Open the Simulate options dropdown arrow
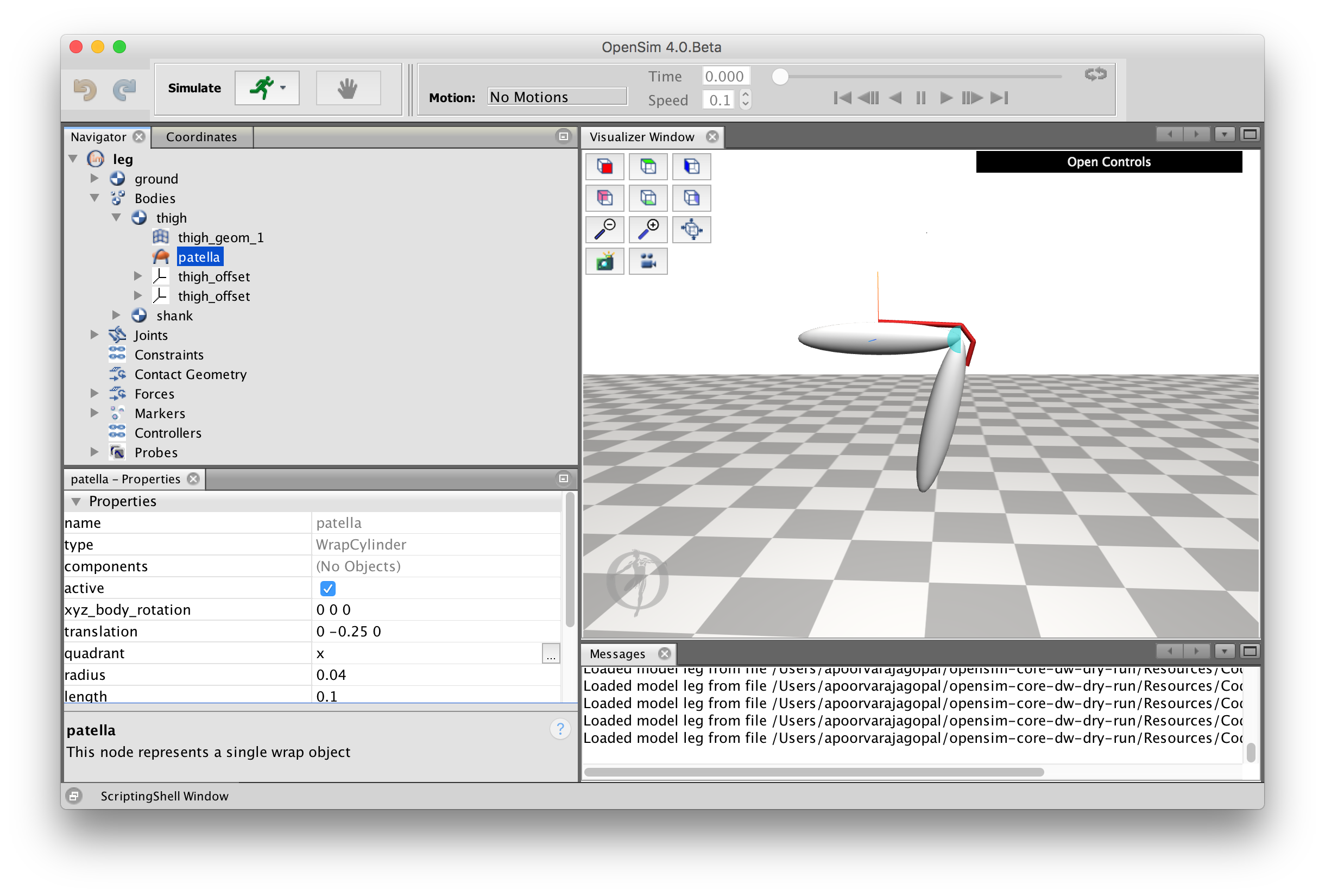This screenshot has height=896, width=1325. pos(283,88)
